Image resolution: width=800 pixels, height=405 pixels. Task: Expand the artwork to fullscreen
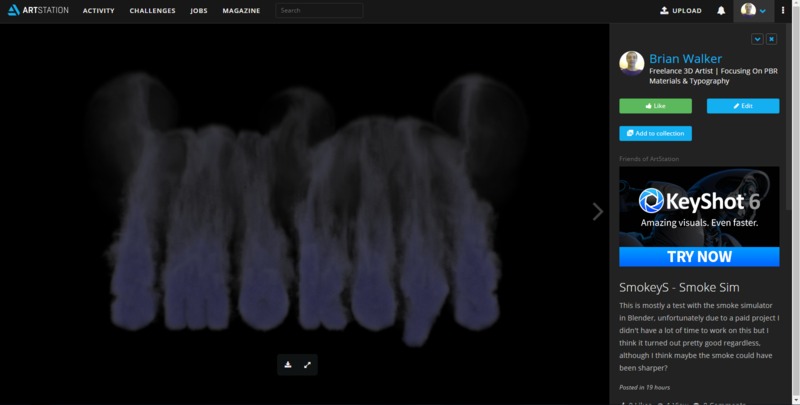tap(307, 365)
